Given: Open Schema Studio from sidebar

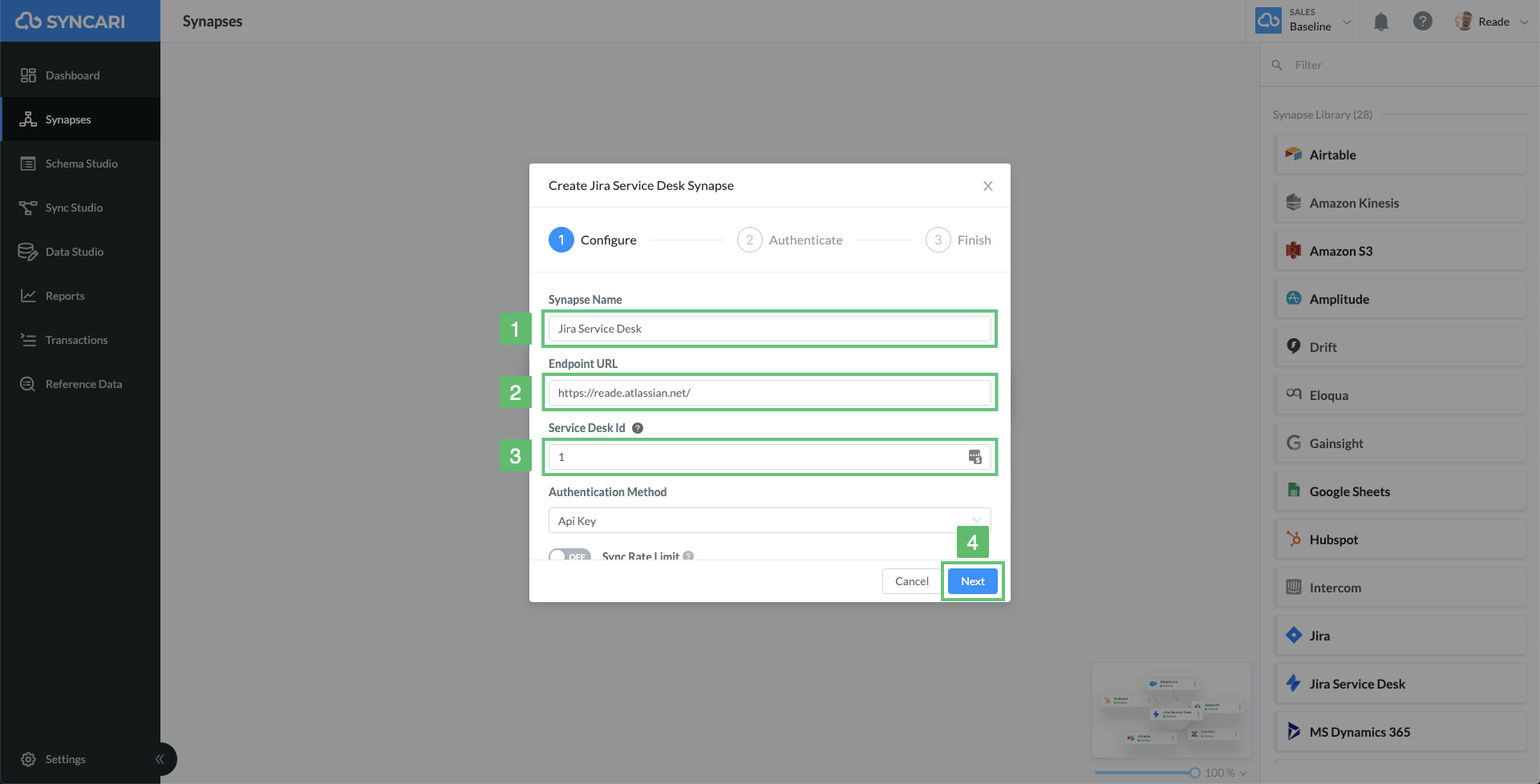Looking at the screenshot, I should click(80, 164).
